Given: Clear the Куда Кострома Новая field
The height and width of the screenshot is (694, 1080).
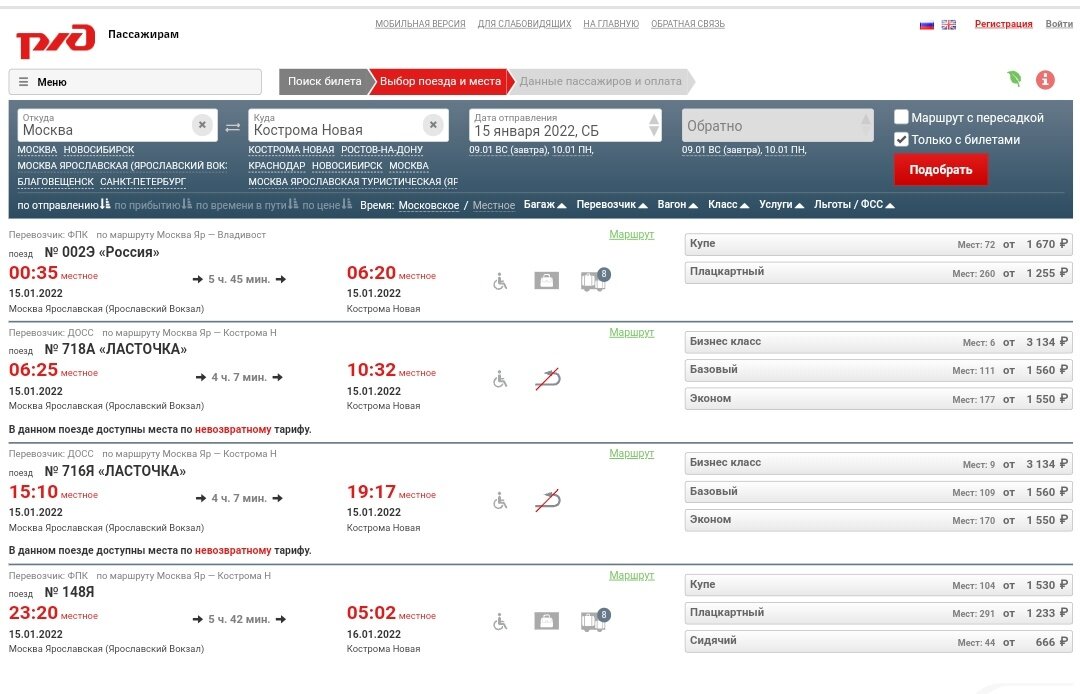Looking at the screenshot, I should point(433,125).
